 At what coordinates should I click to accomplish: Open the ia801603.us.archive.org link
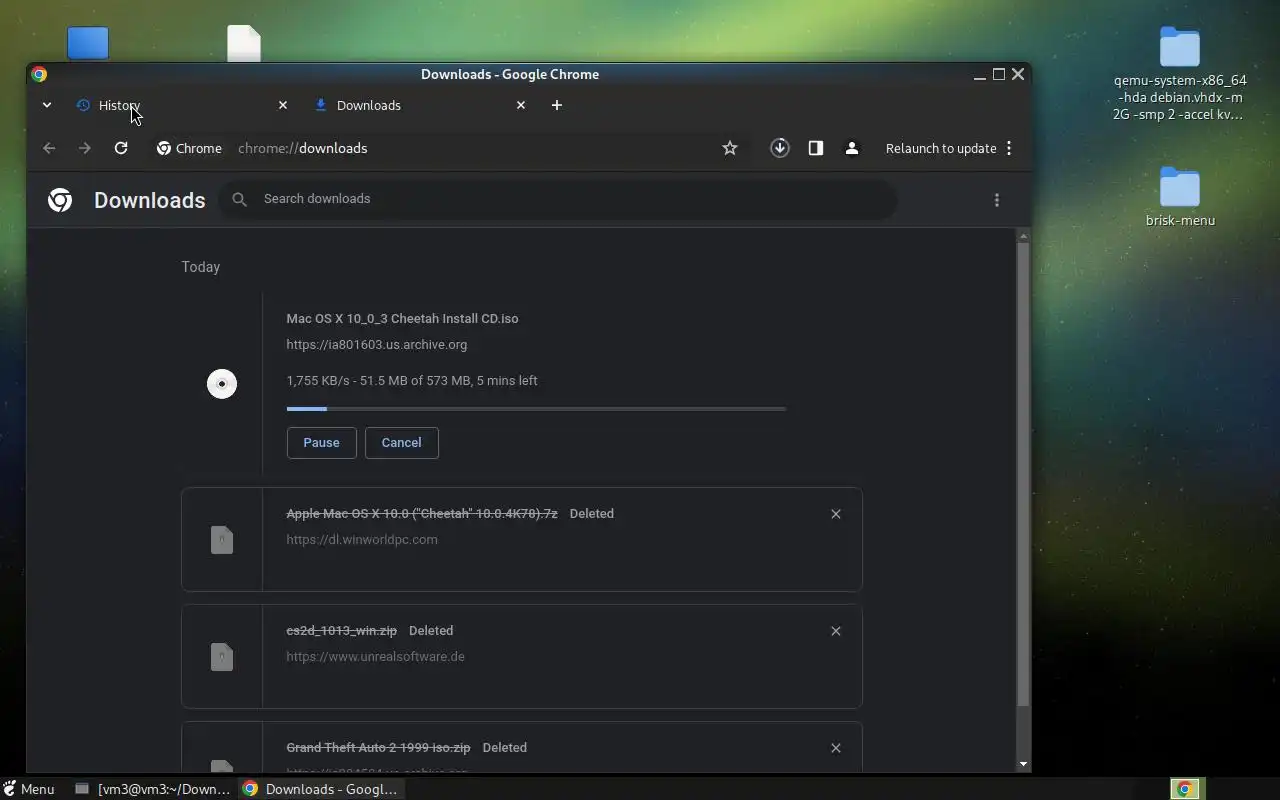(x=376, y=344)
